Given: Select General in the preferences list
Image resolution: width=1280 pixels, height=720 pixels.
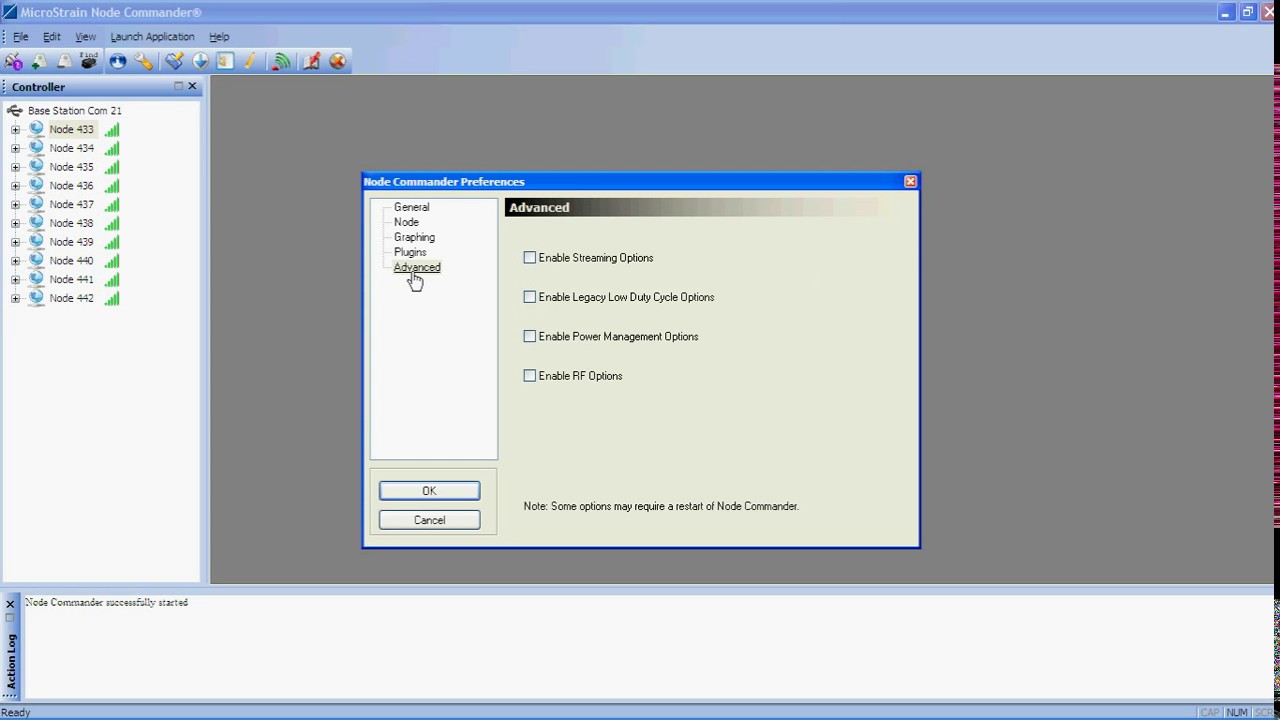Looking at the screenshot, I should tap(411, 207).
